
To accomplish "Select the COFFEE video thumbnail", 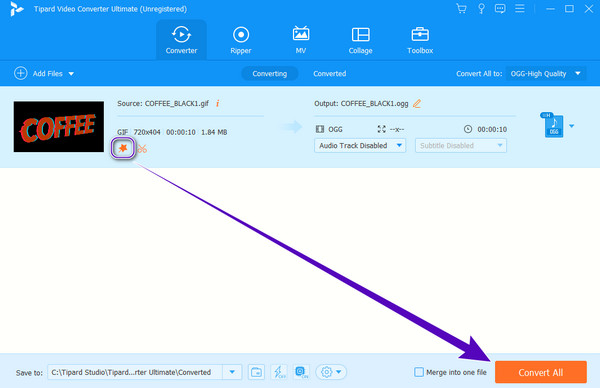I will 59,127.
